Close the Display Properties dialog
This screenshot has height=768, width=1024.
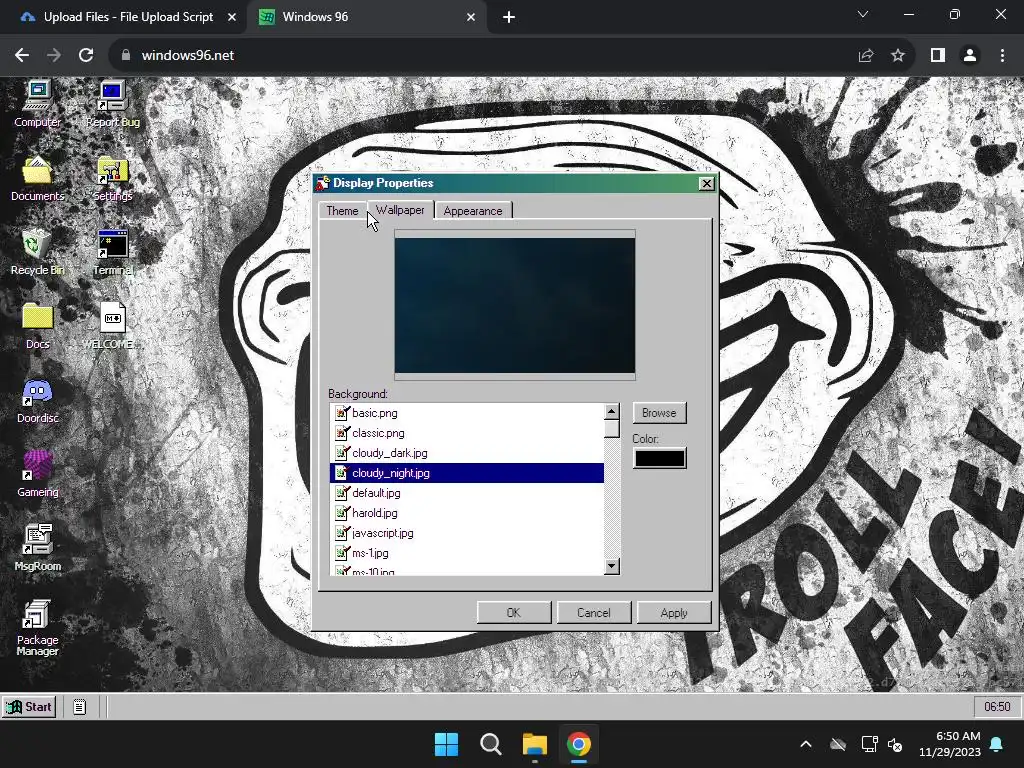[x=707, y=184]
